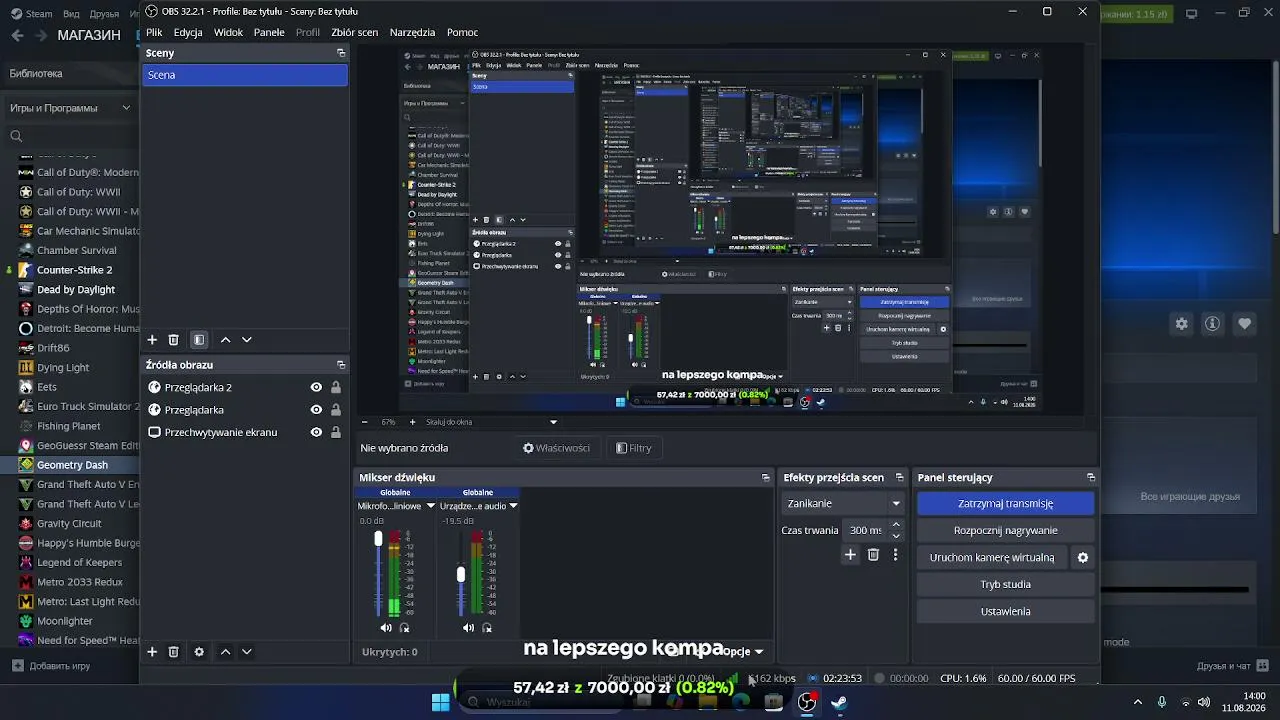Toggle visibility of Przeglądarka 2 source
The height and width of the screenshot is (720, 1280).
point(316,388)
